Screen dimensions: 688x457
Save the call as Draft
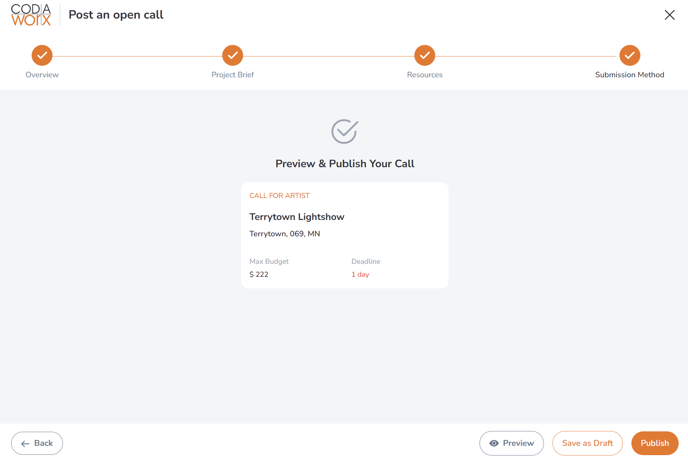click(587, 443)
